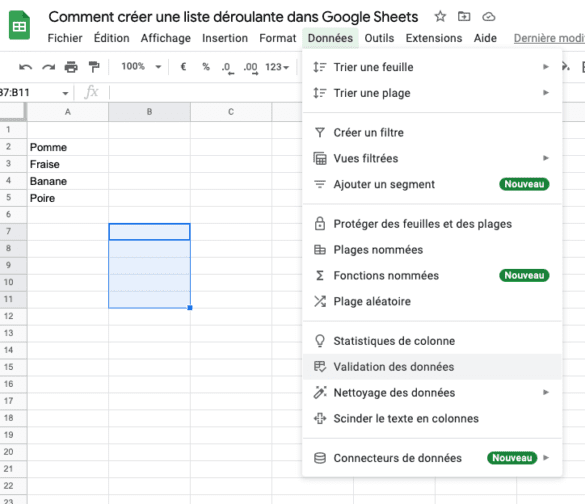The width and height of the screenshot is (585, 504).
Task: Open the Google Sheets home icon
Action: pos(19,25)
